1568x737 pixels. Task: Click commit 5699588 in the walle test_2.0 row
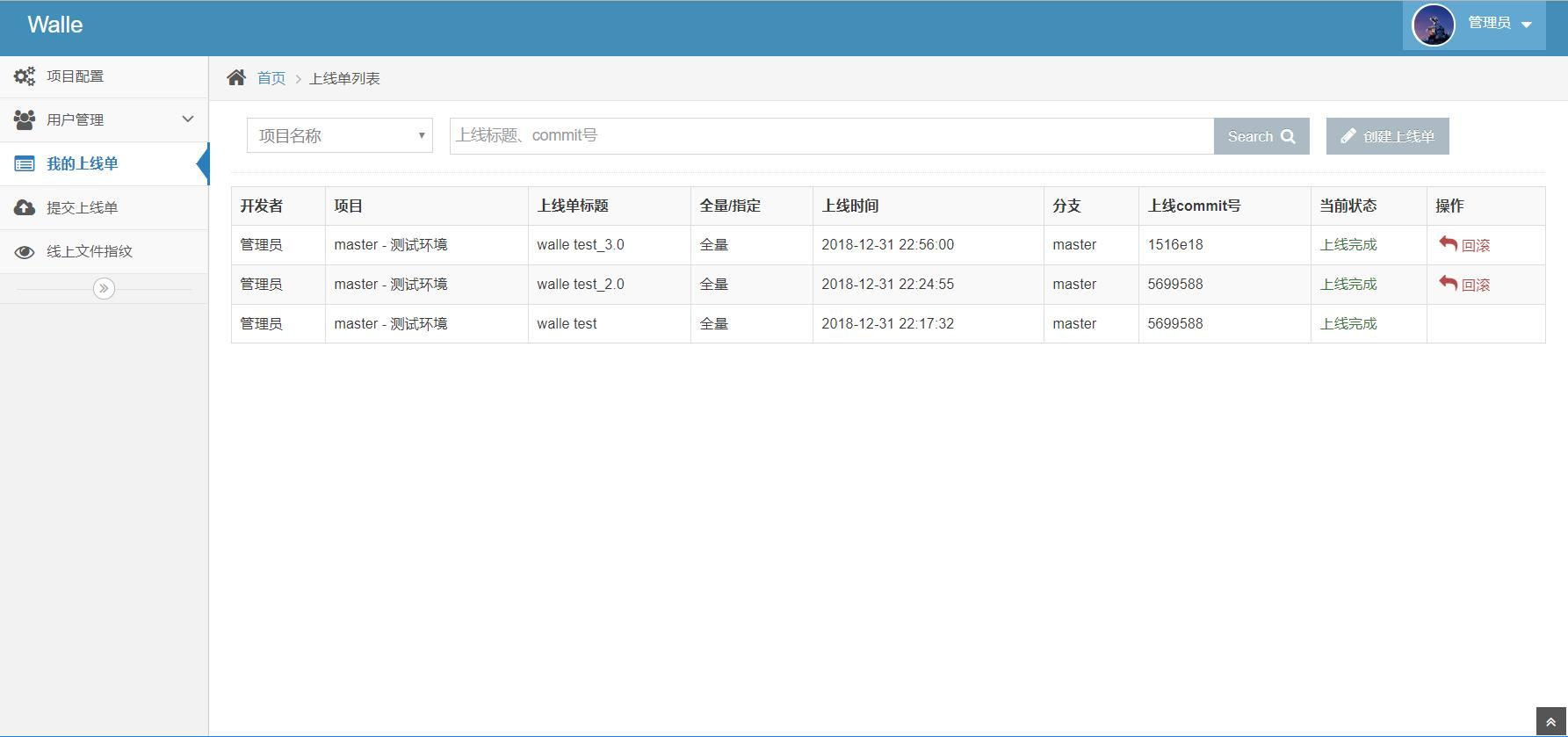pyautogui.click(x=1175, y=285)
